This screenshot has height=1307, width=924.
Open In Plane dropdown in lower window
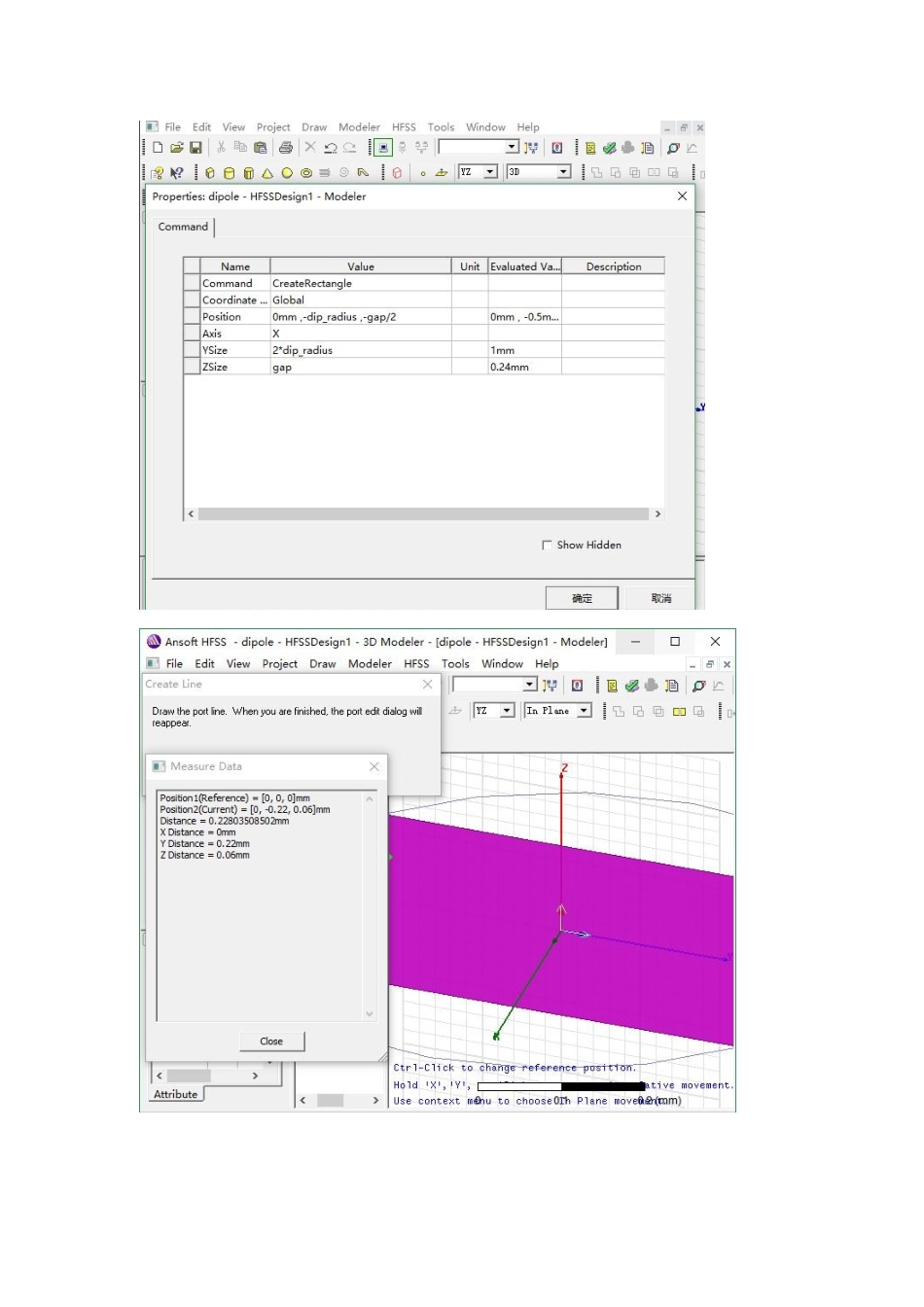[584, 711]
